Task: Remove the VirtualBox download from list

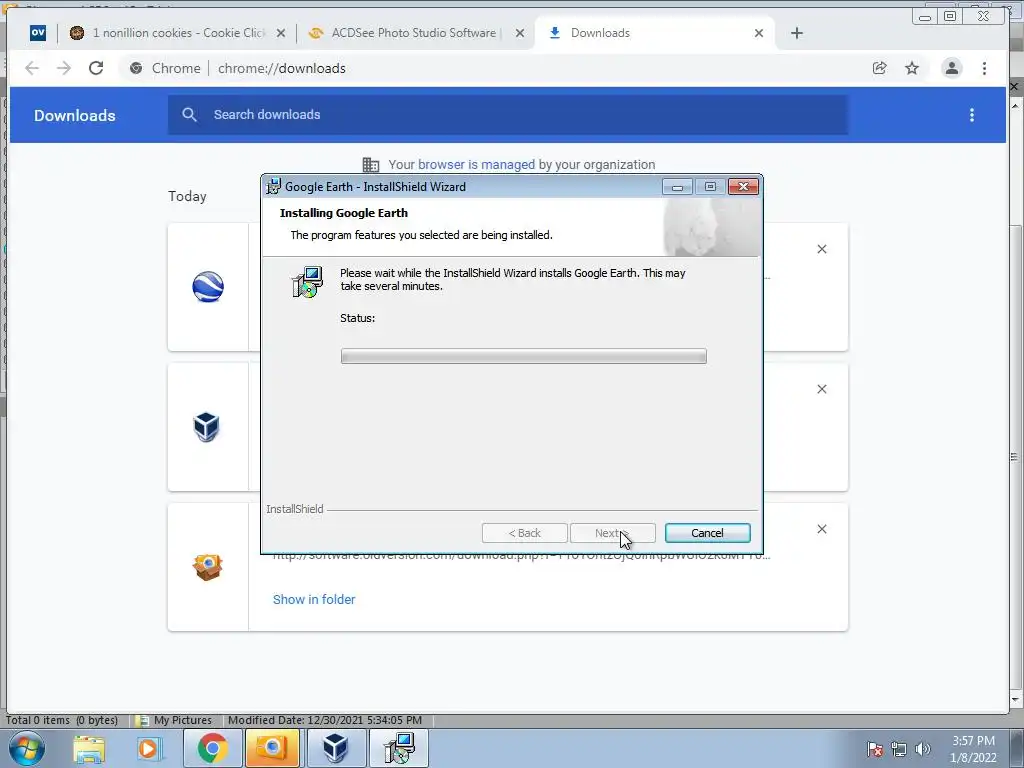Action: click(x=822, y=389)
